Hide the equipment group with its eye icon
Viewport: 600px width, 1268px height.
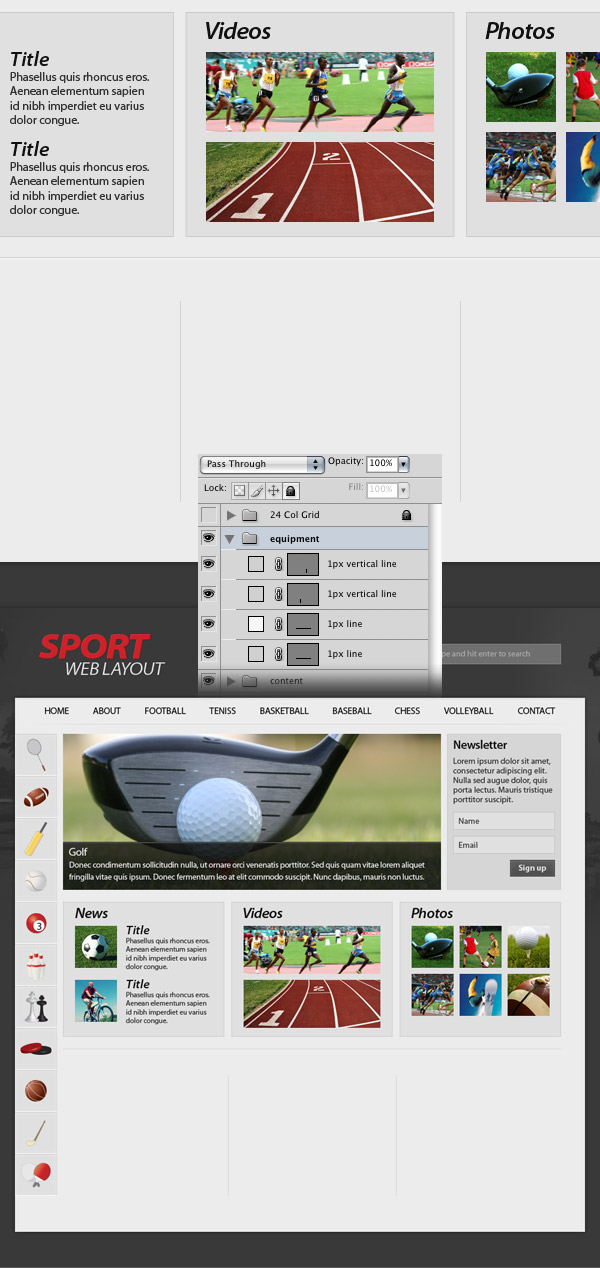[x=208, y=538]
